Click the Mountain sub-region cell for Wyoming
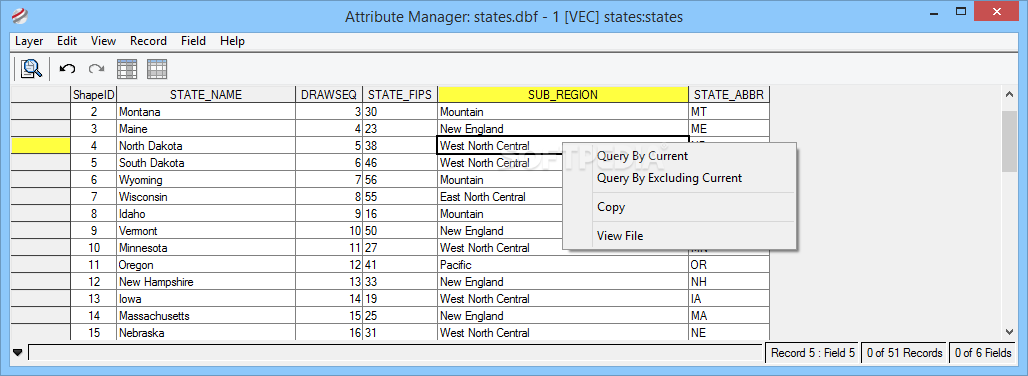Viewport: 1028px width, 376px height. point(500,179)
